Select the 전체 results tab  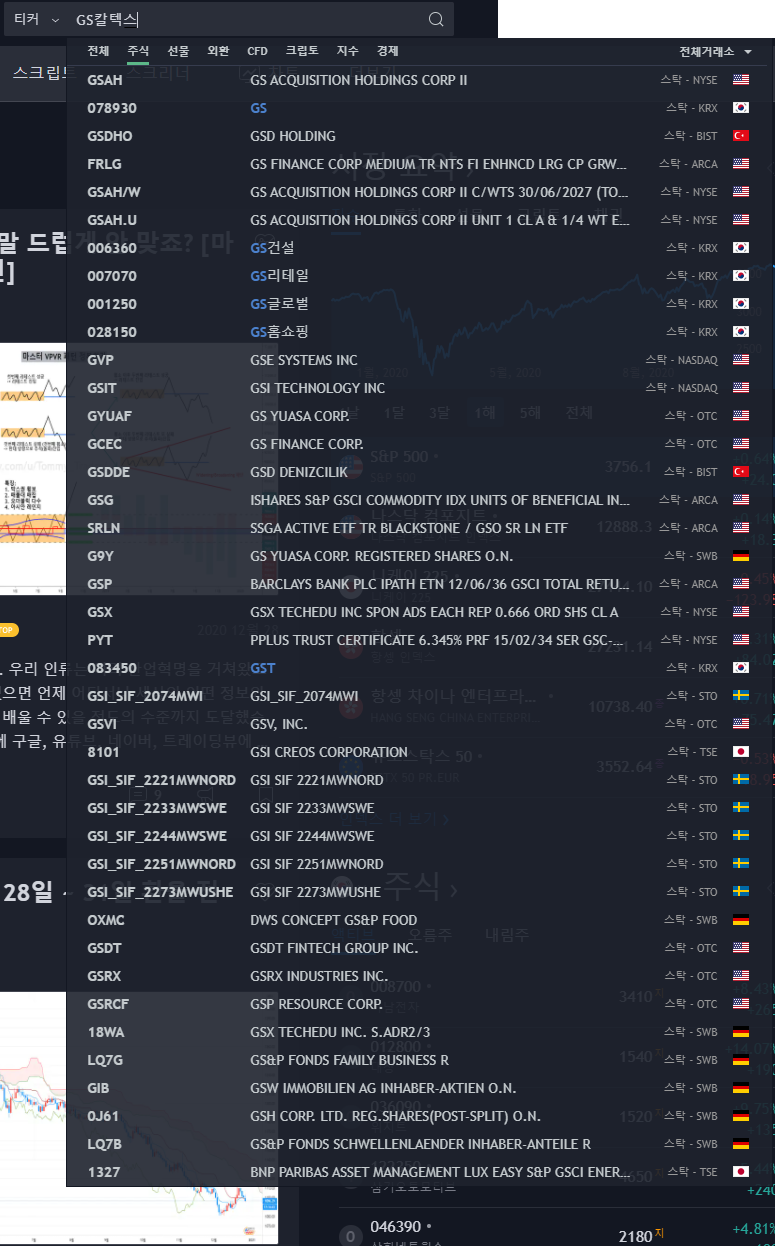point(98,51)
